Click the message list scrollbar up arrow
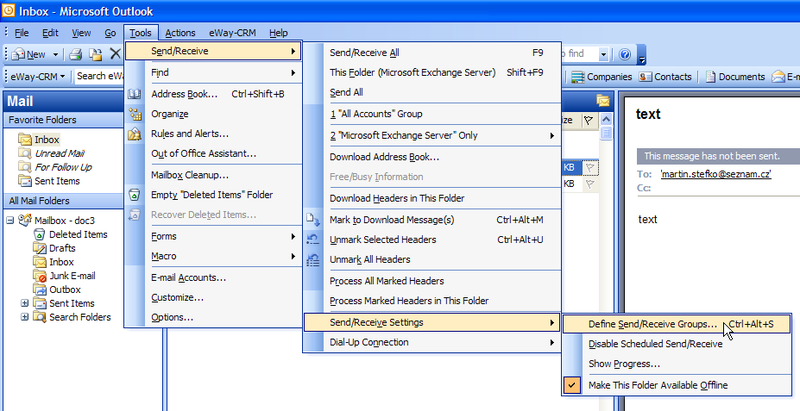Viewport: 800px width, 411px height. click(x=606, y=119)
